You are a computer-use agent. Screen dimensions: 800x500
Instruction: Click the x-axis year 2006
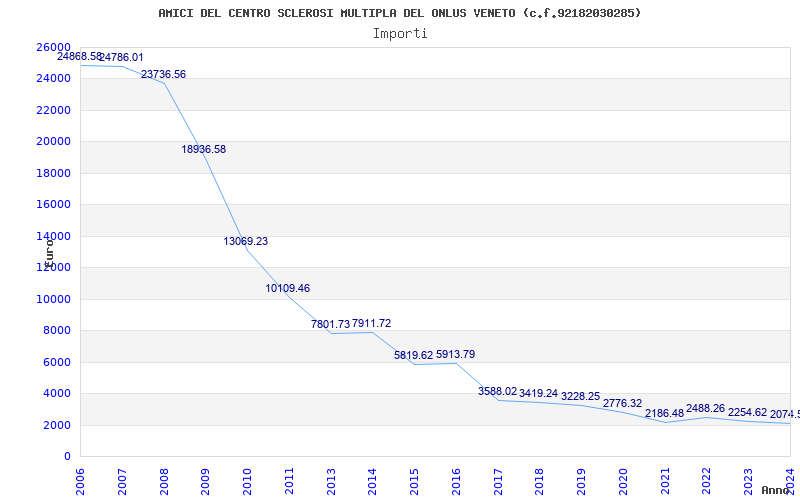(80, 482)
